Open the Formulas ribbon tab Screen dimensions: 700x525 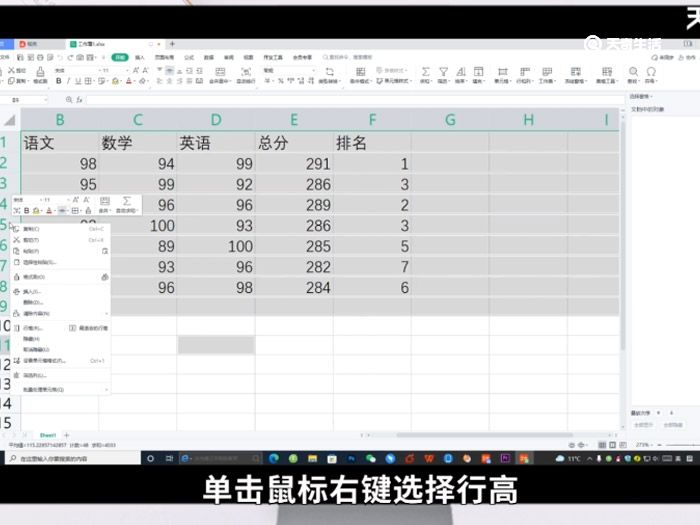(x=189, y=57)
